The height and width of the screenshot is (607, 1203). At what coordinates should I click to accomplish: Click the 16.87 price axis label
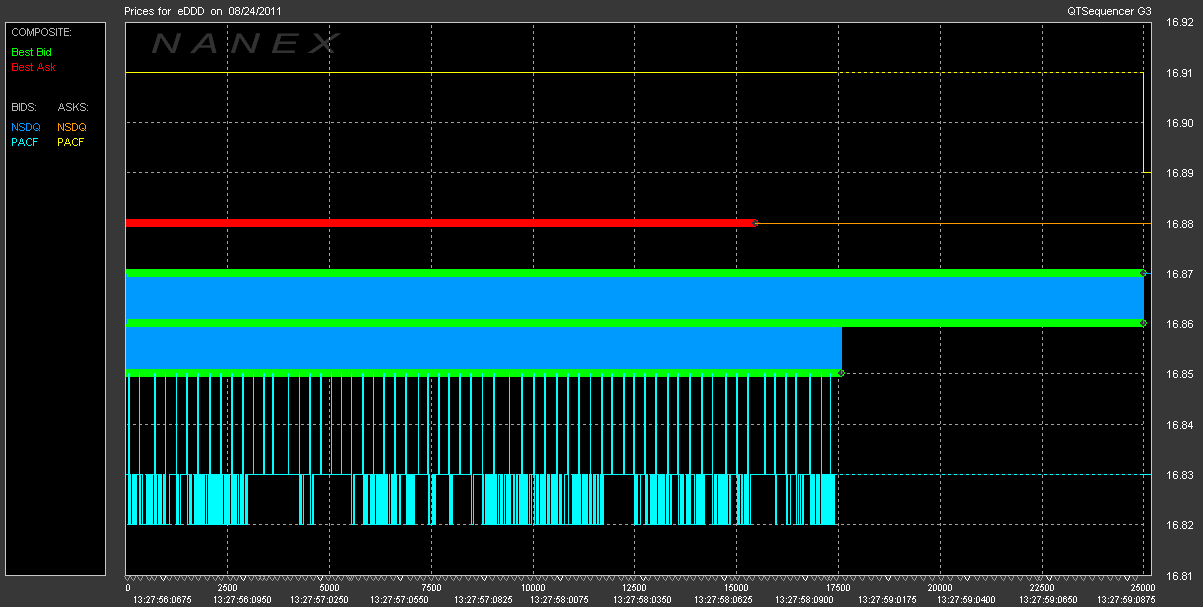point(1179,274)
